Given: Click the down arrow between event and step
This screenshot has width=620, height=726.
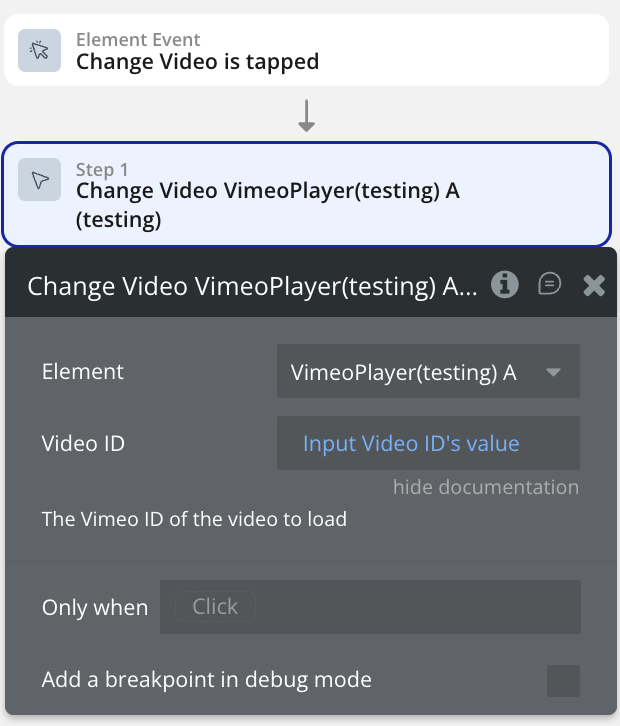Looking at the screenshot, I should coord(307,116).
